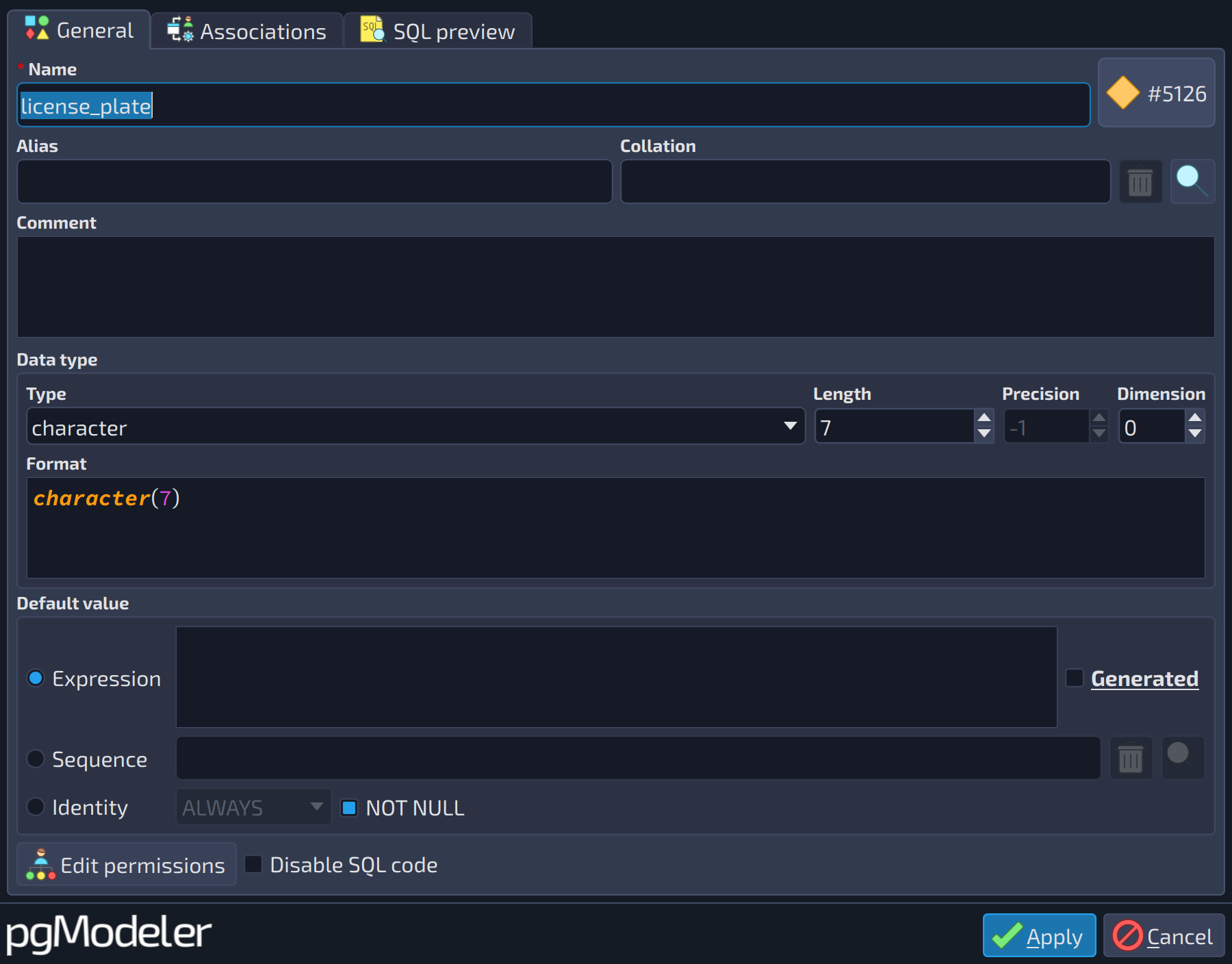Click the orange diamond ID #5126 icon
This screenshot has width=1232, height=964.
tap(1123, 92)
